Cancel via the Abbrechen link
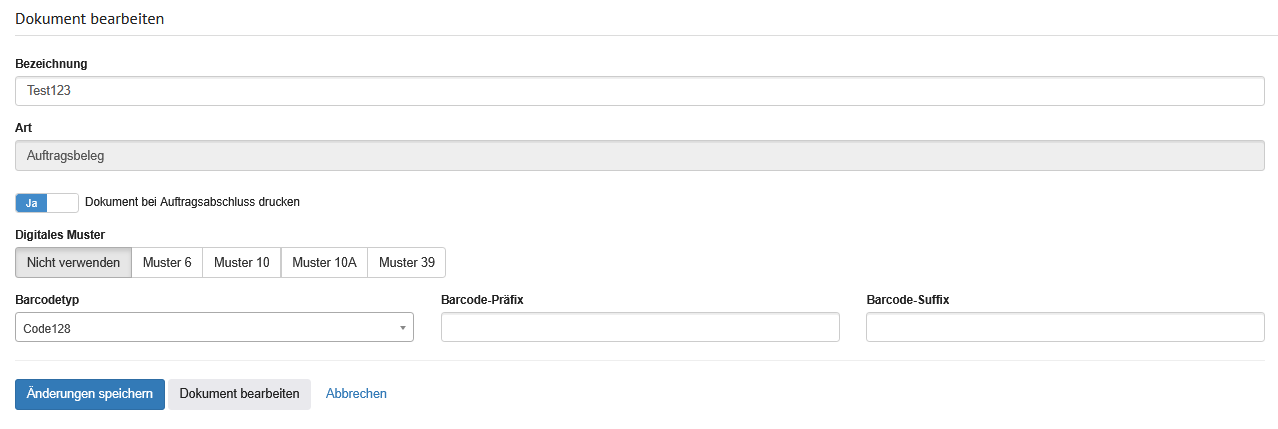 tap(356, 394)
